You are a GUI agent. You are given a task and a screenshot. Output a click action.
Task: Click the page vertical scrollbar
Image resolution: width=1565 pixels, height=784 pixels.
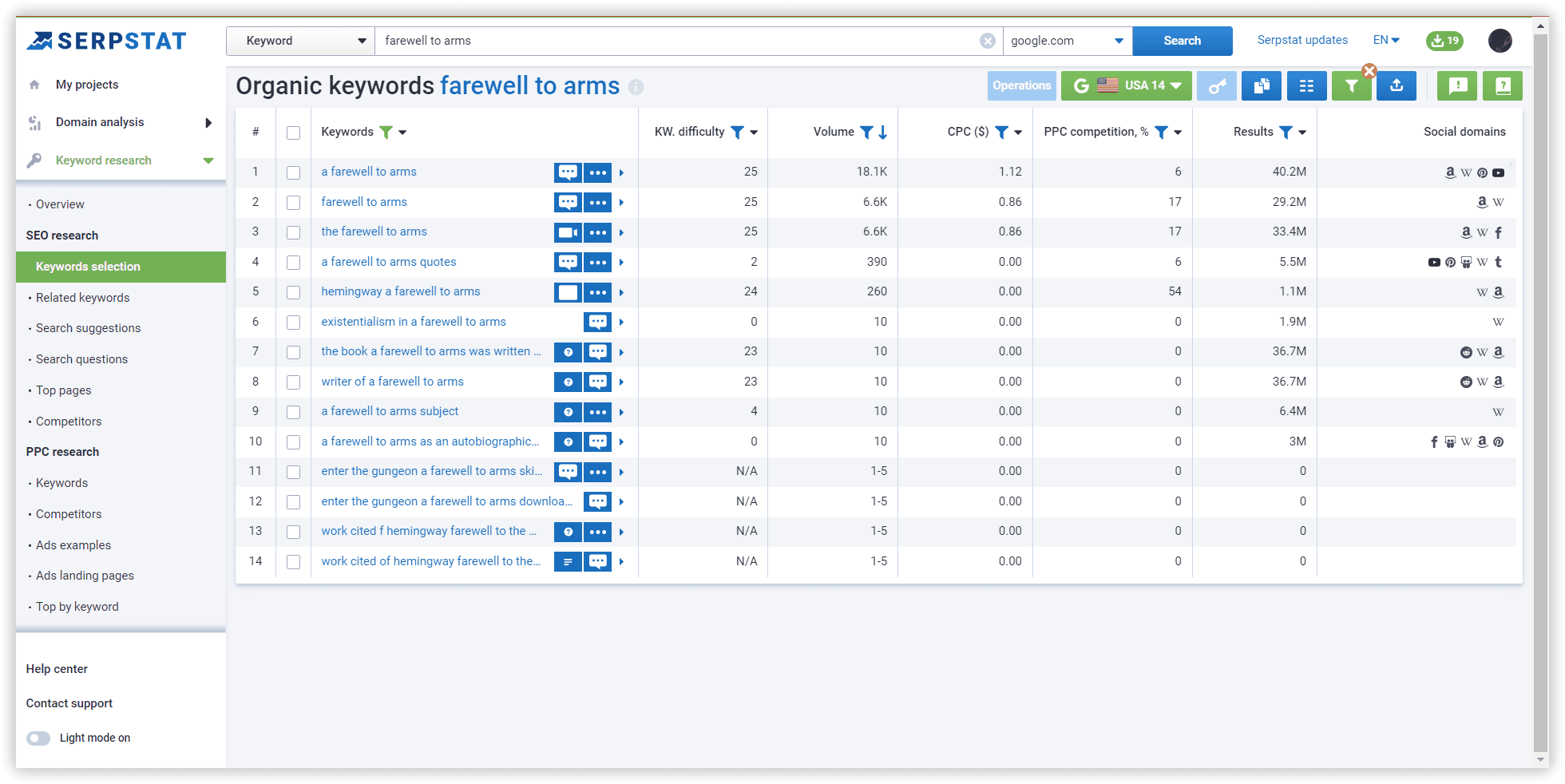pyautogui.click(x=1541, y=391)
